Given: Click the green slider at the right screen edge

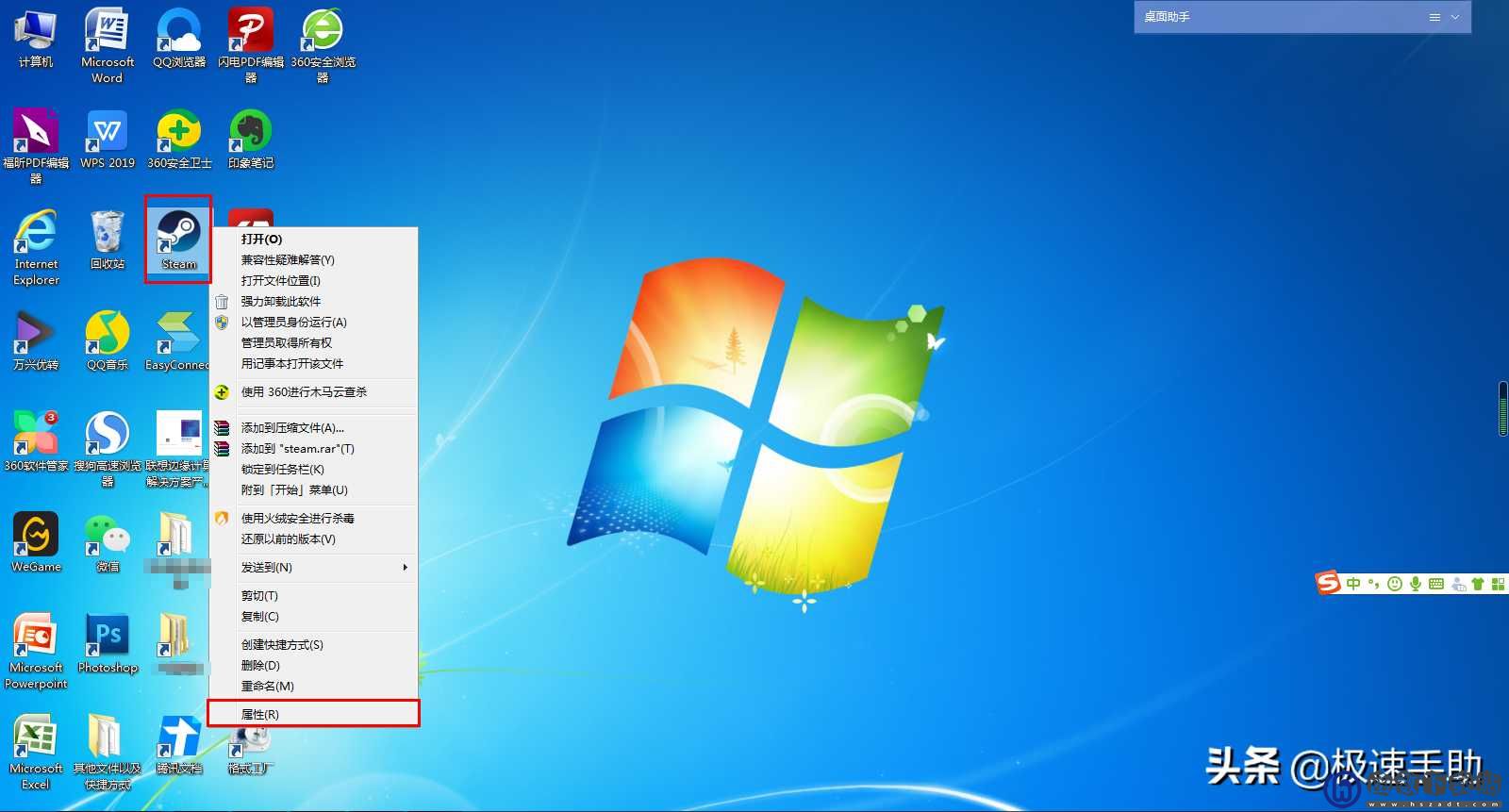Looking at the screenshot, I should [x=1503, y=408].
